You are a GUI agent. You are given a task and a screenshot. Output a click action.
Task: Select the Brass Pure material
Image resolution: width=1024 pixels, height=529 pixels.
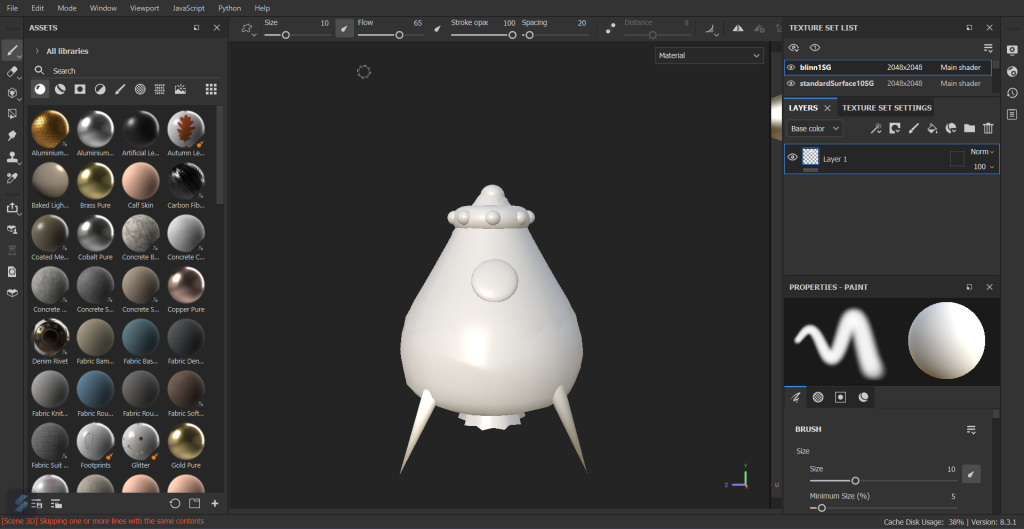tap(95, 181)
